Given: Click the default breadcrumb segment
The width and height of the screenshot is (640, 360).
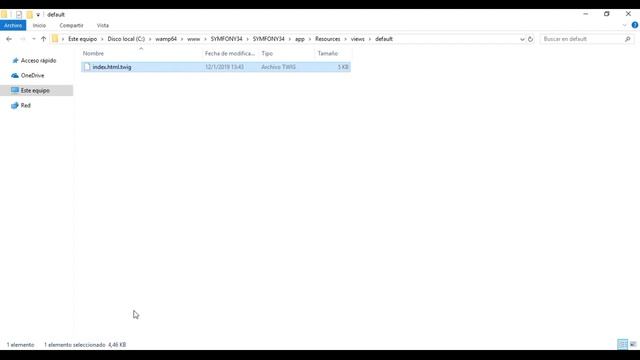Looking at the screenshot, I should 384,39.
